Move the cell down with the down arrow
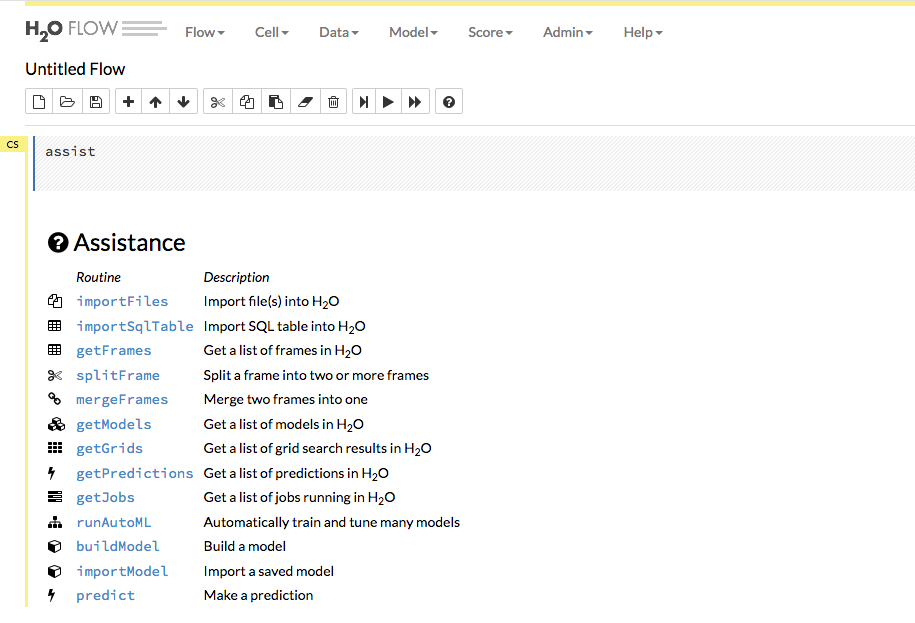Viewport: 915px width, 623px height. (x=183, y=102)
